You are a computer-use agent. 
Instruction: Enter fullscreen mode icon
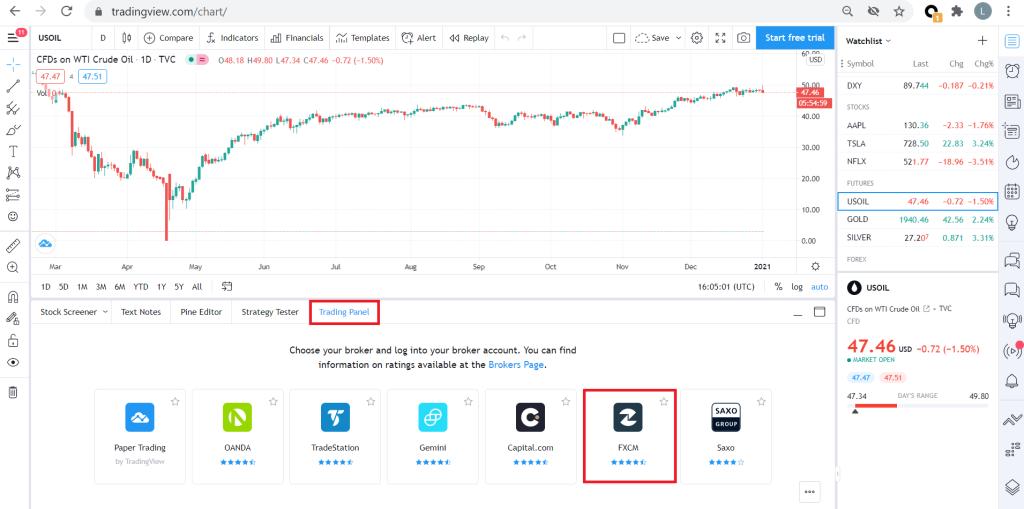[720, 38]
